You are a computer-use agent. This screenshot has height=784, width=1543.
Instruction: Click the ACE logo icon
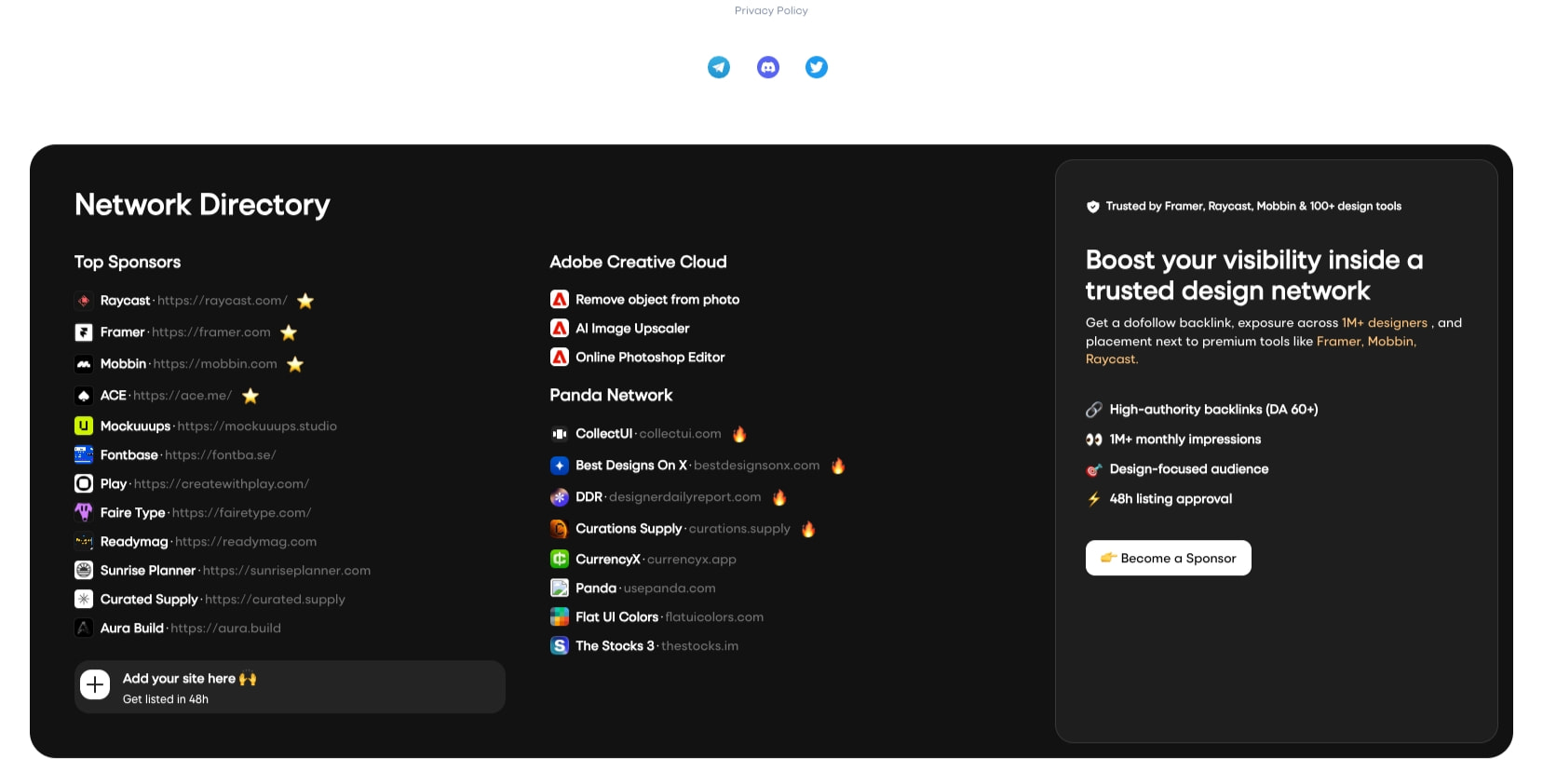pos(84,396)
